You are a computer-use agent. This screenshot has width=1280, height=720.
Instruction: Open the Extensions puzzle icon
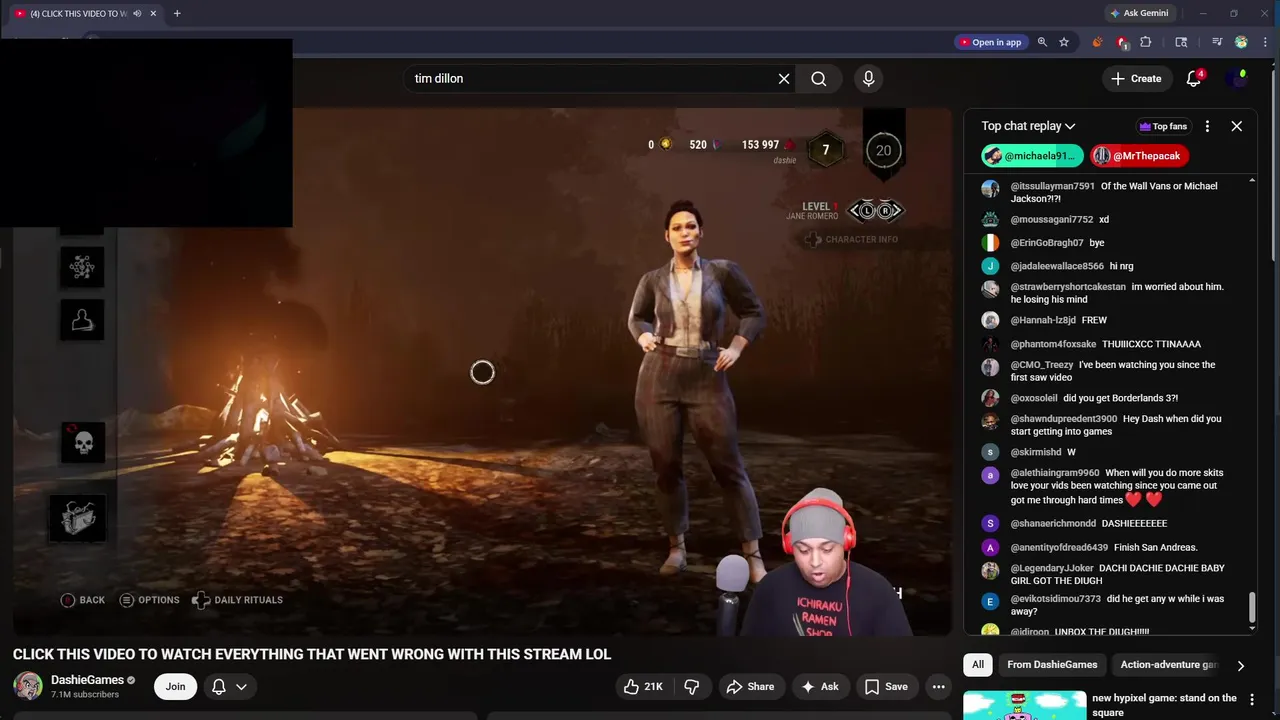coord(1146,42)
